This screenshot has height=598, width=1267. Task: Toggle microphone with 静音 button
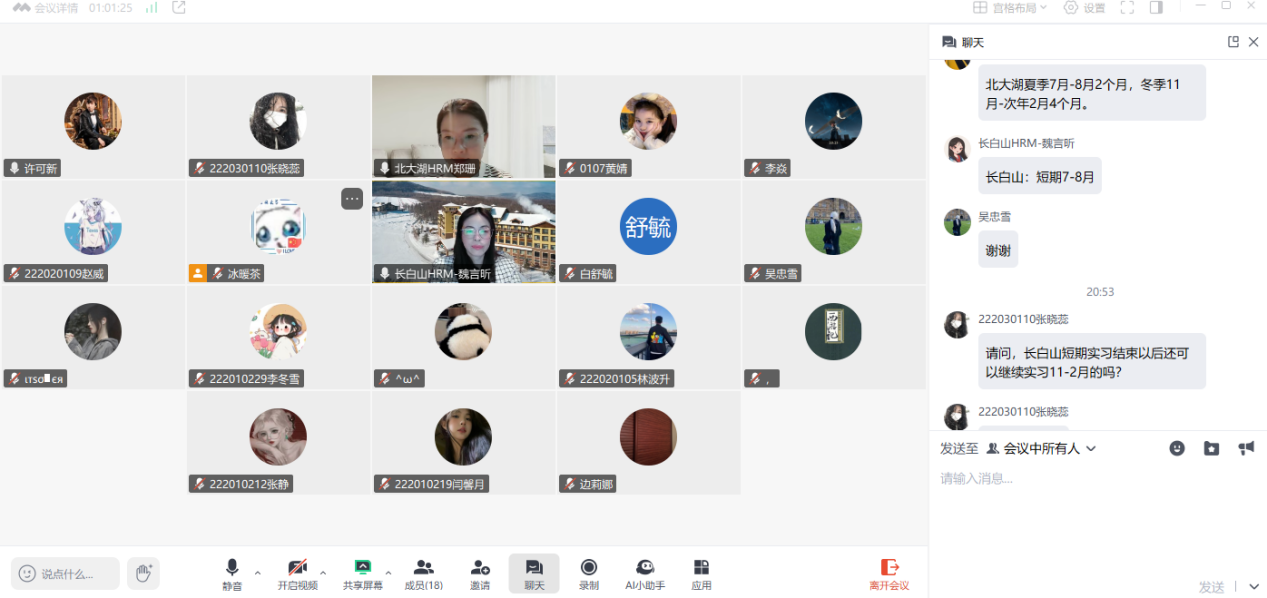coord(232,574)
